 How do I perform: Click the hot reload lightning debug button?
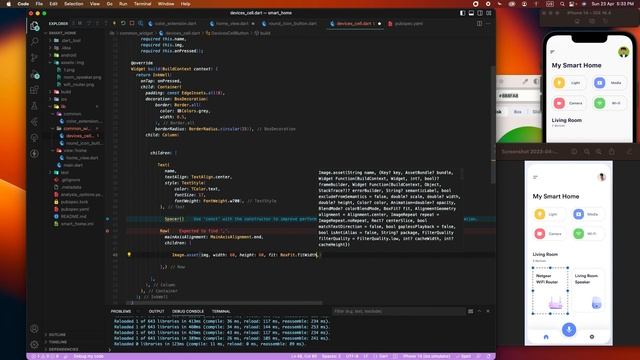114,23
